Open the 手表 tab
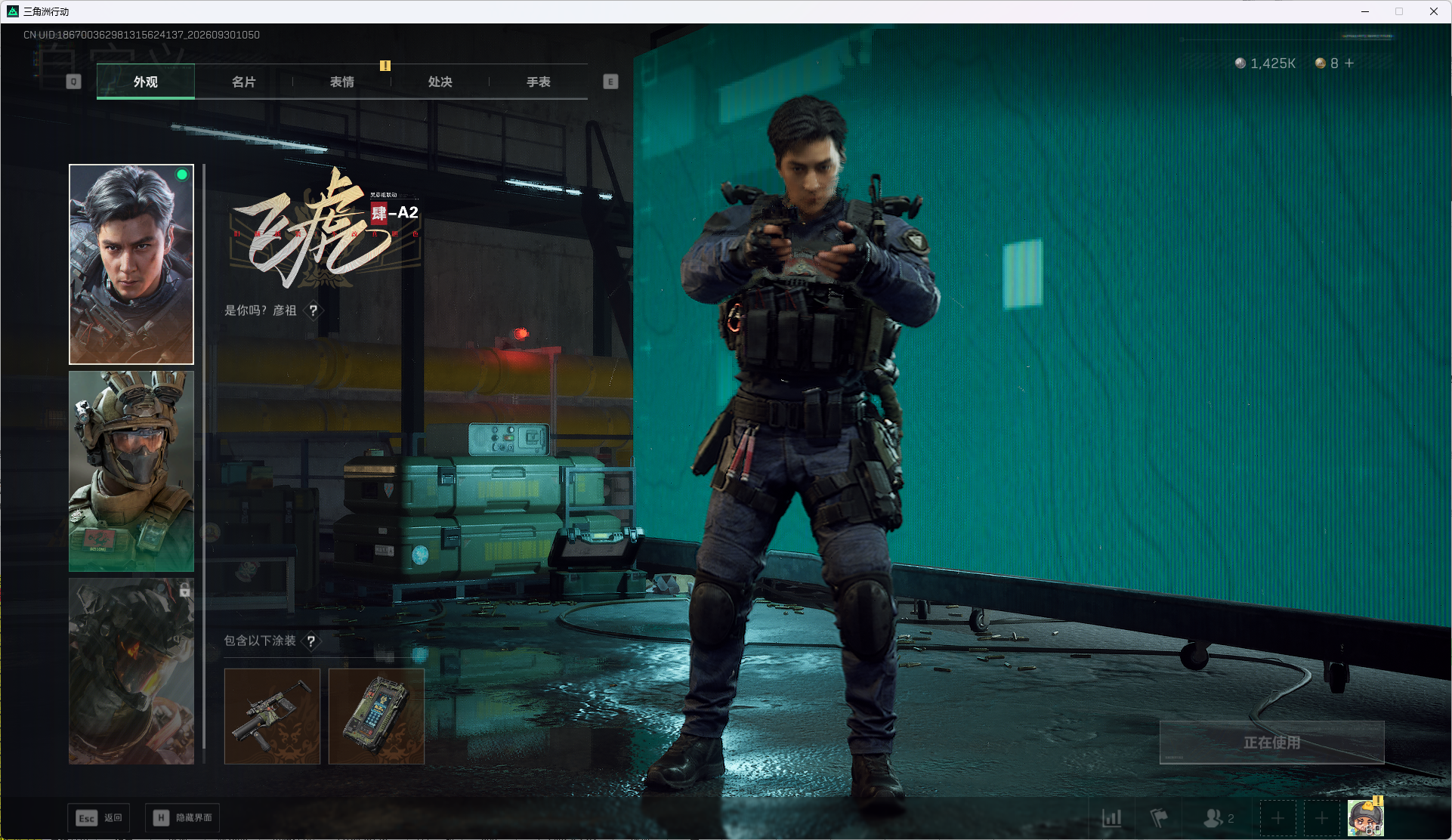The image size is (1452, 840). coord(538,82)
